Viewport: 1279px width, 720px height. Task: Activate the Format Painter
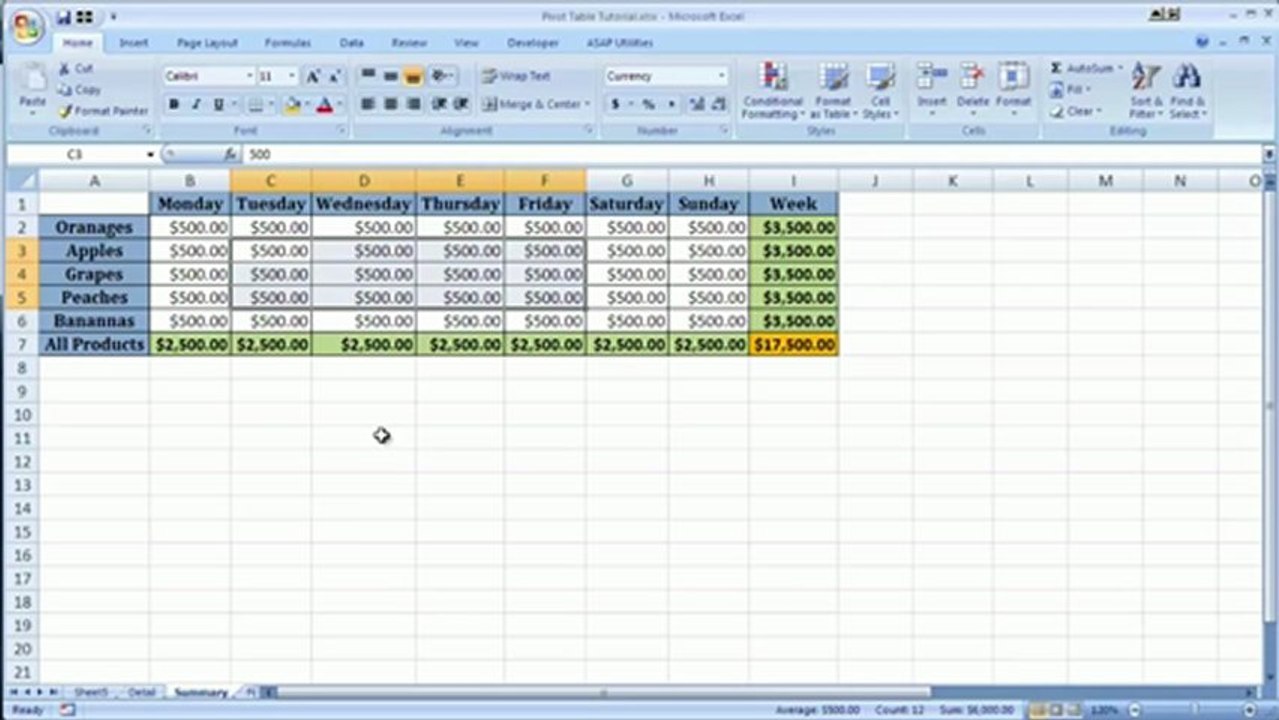coord(102,111)
